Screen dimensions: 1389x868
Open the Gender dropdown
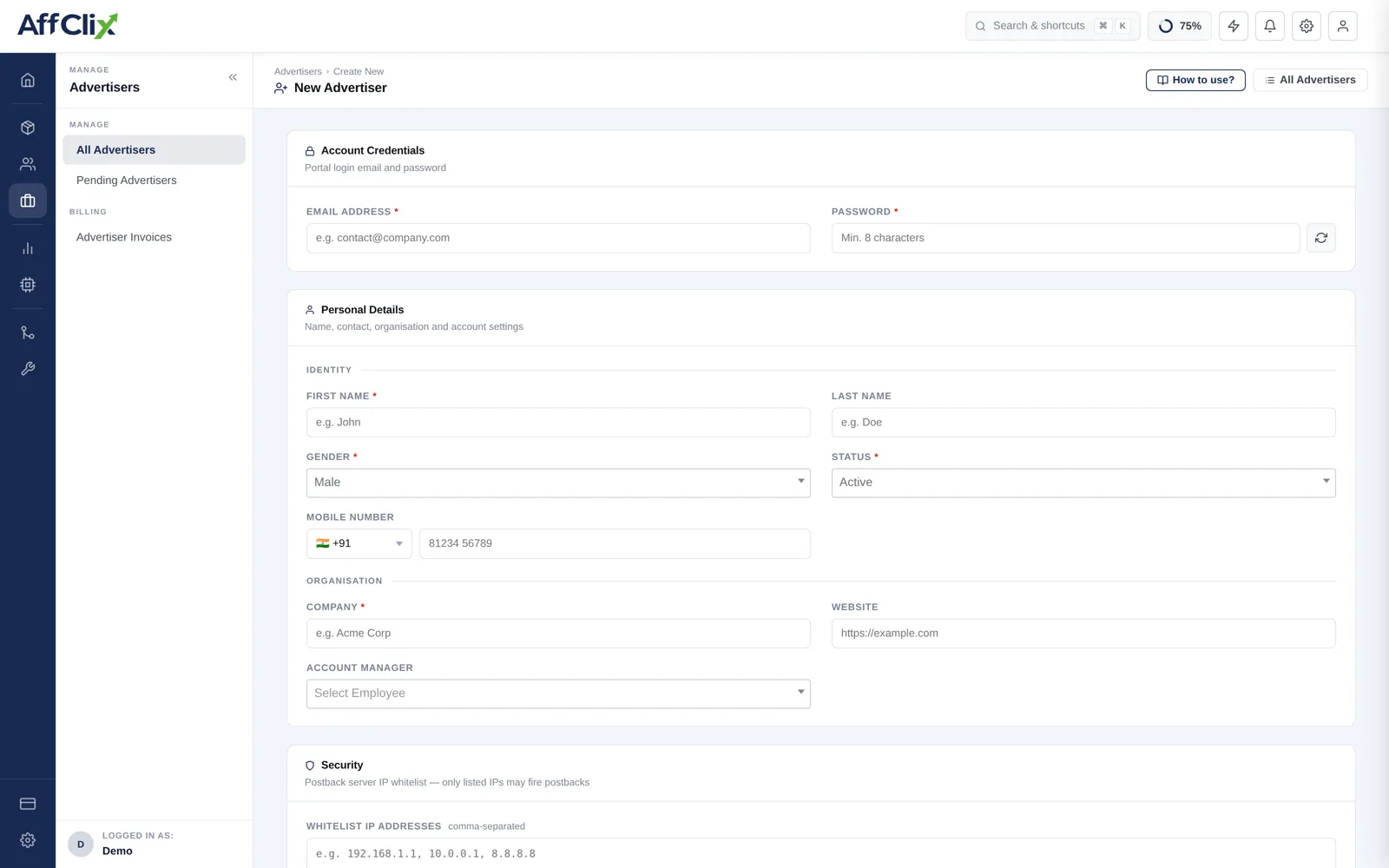(558, 483)
